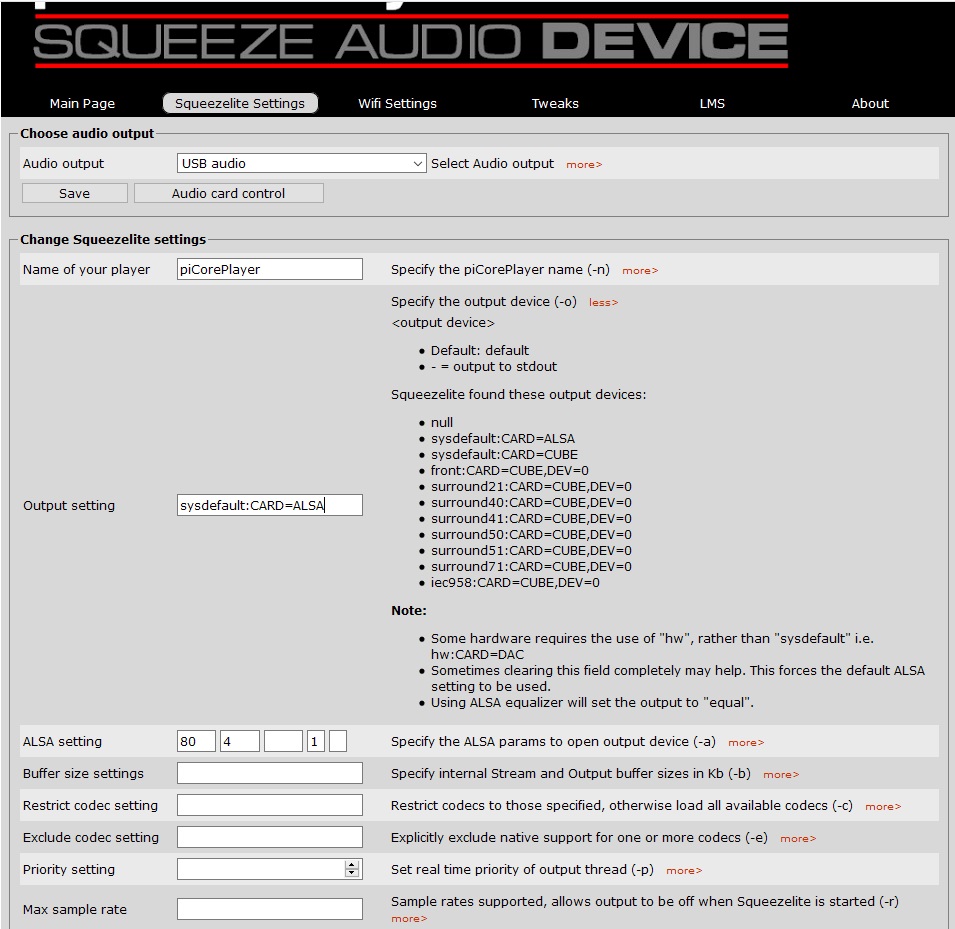
Task: Click the surround50:CARD=CUBE,DEV=0 device entry
Action: (531, 534)
